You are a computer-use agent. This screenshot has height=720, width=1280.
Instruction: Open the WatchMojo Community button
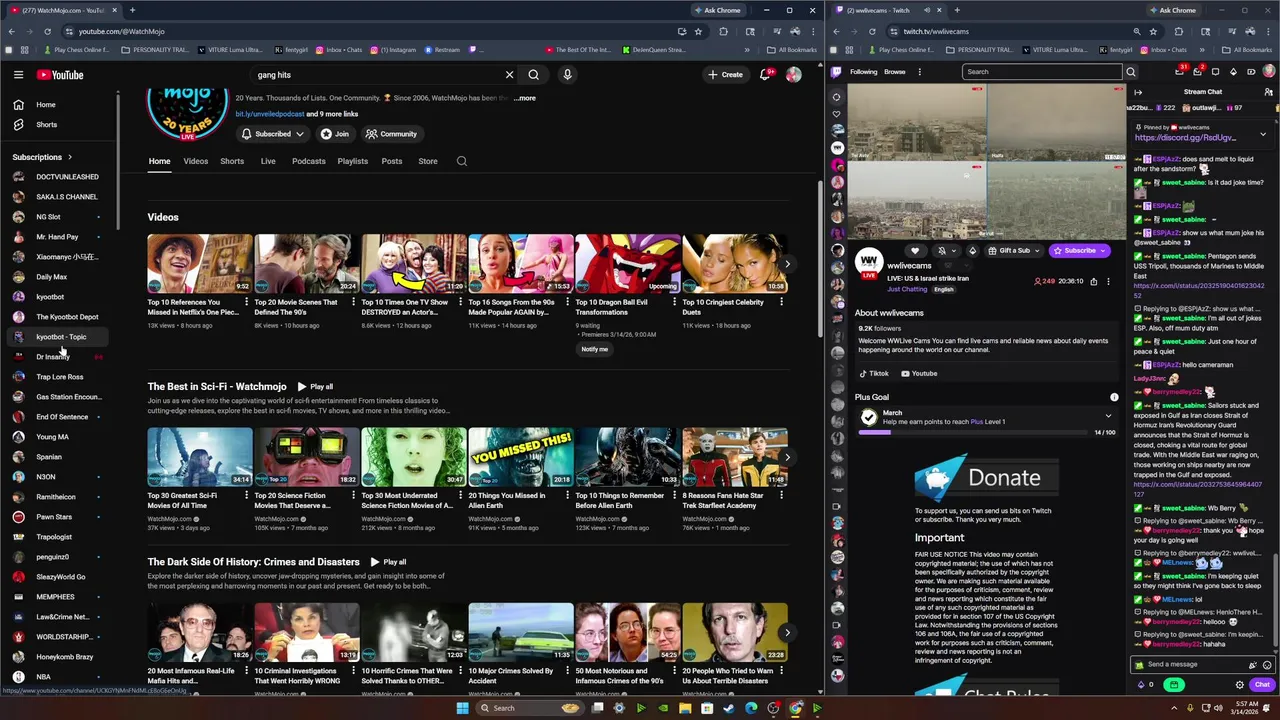pos(391,134)
